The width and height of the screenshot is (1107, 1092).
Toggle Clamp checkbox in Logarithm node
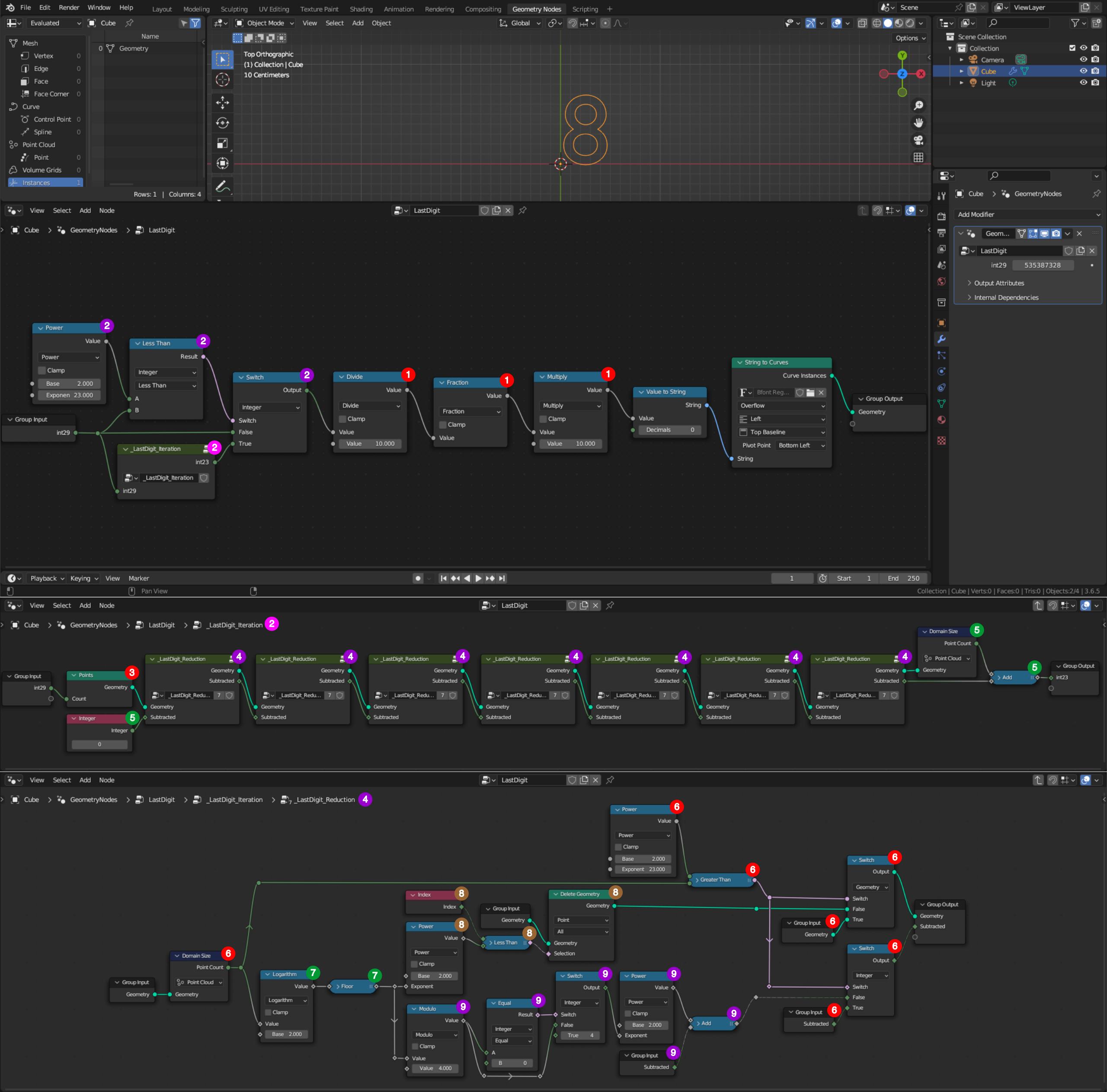pos(268,1012)
